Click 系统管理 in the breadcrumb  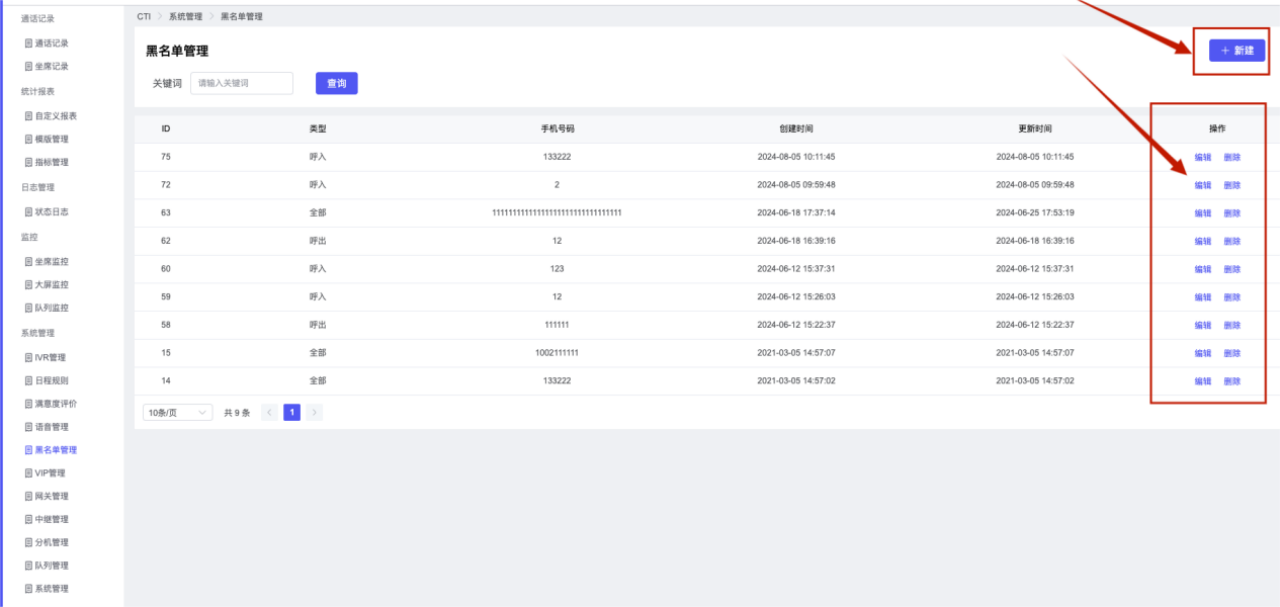pos(185,17)
